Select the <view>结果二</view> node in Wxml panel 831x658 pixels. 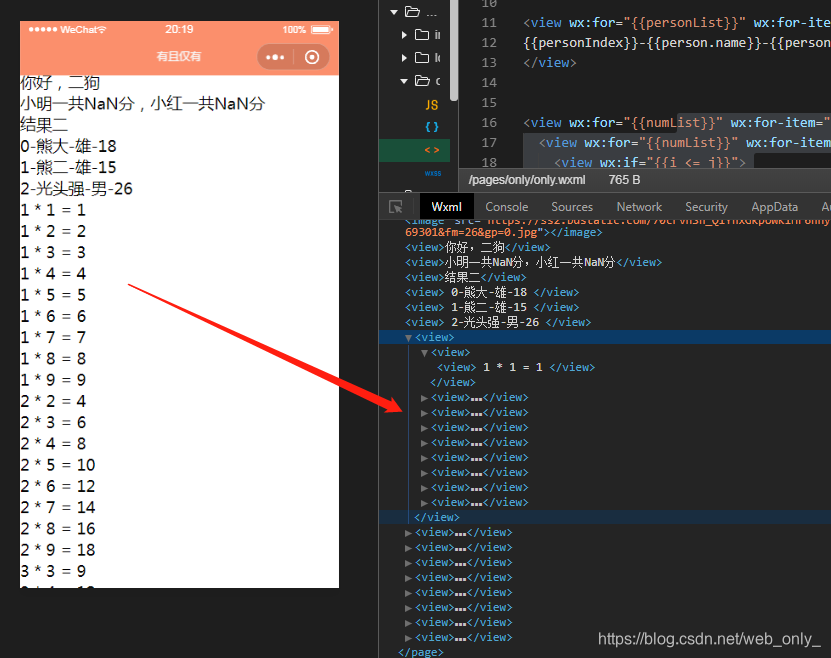tap(465, 278)
